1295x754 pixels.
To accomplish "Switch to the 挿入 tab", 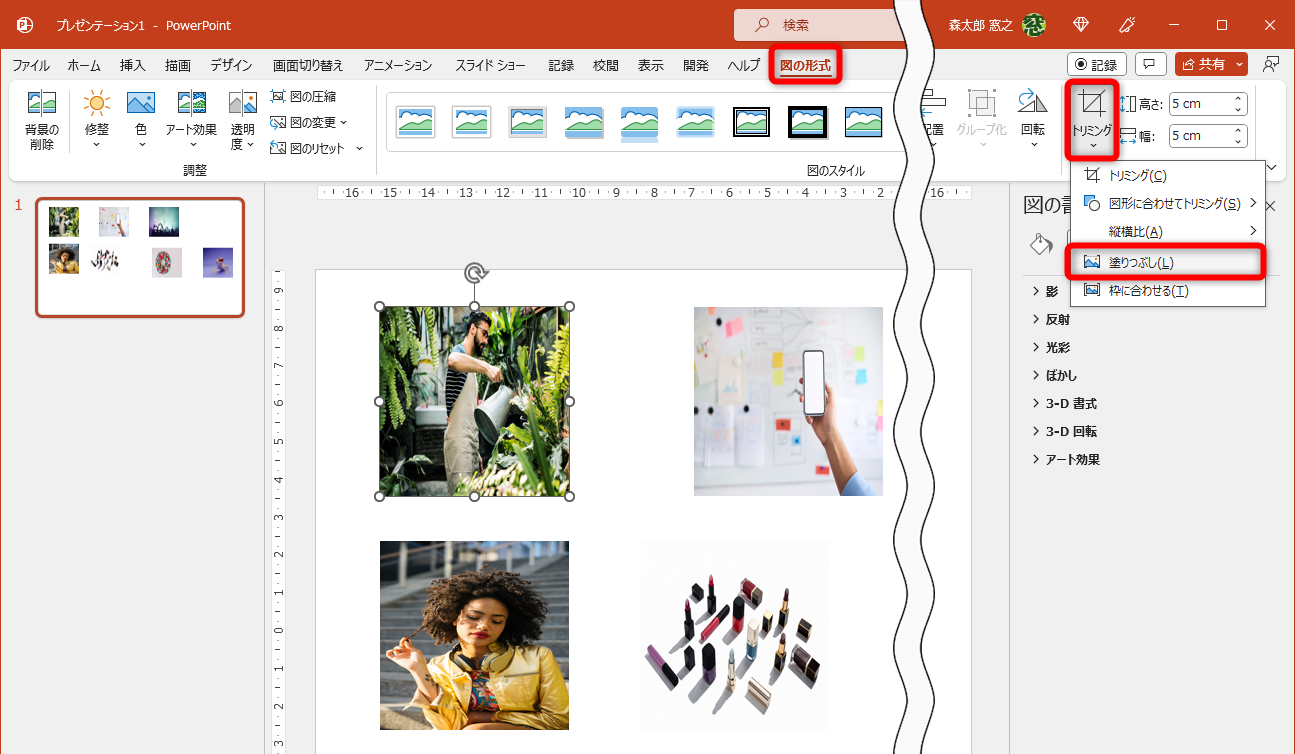I will (133, 65).
